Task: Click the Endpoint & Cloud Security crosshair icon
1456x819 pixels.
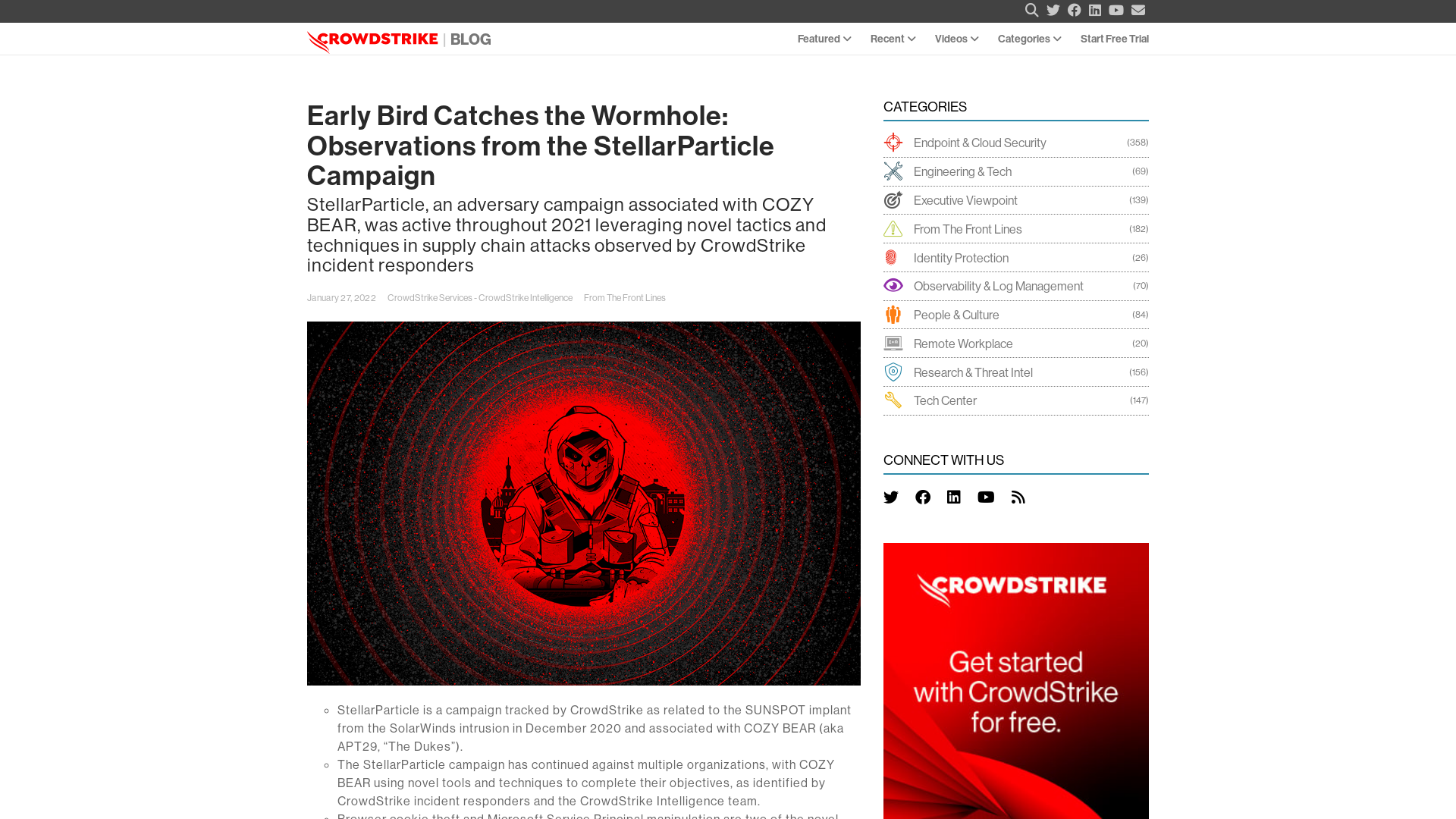Action: (x=893, y=143)
